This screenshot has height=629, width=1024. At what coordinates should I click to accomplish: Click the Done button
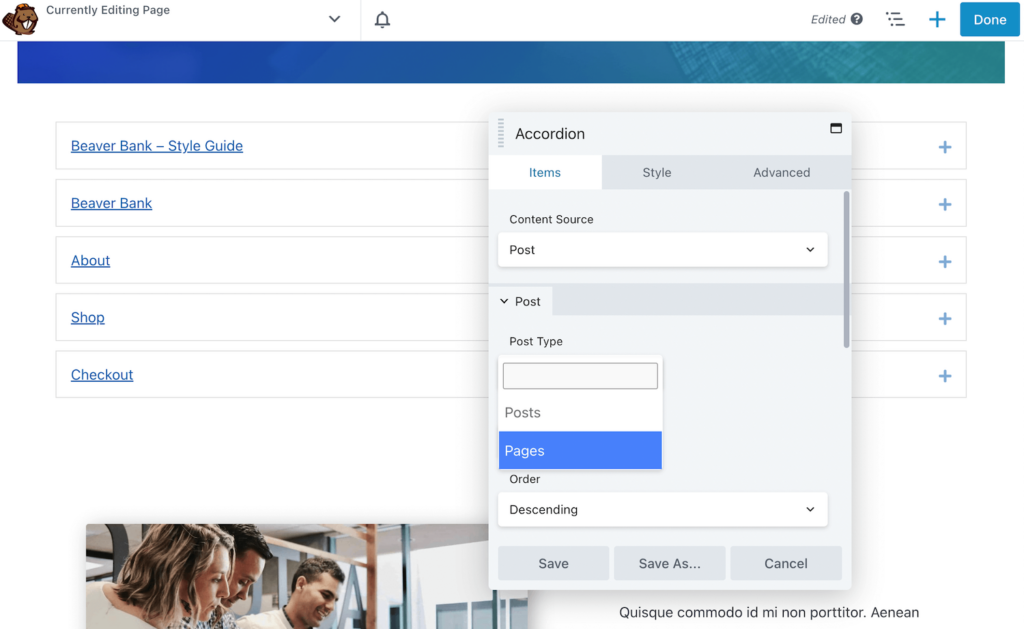click(989, 20)
